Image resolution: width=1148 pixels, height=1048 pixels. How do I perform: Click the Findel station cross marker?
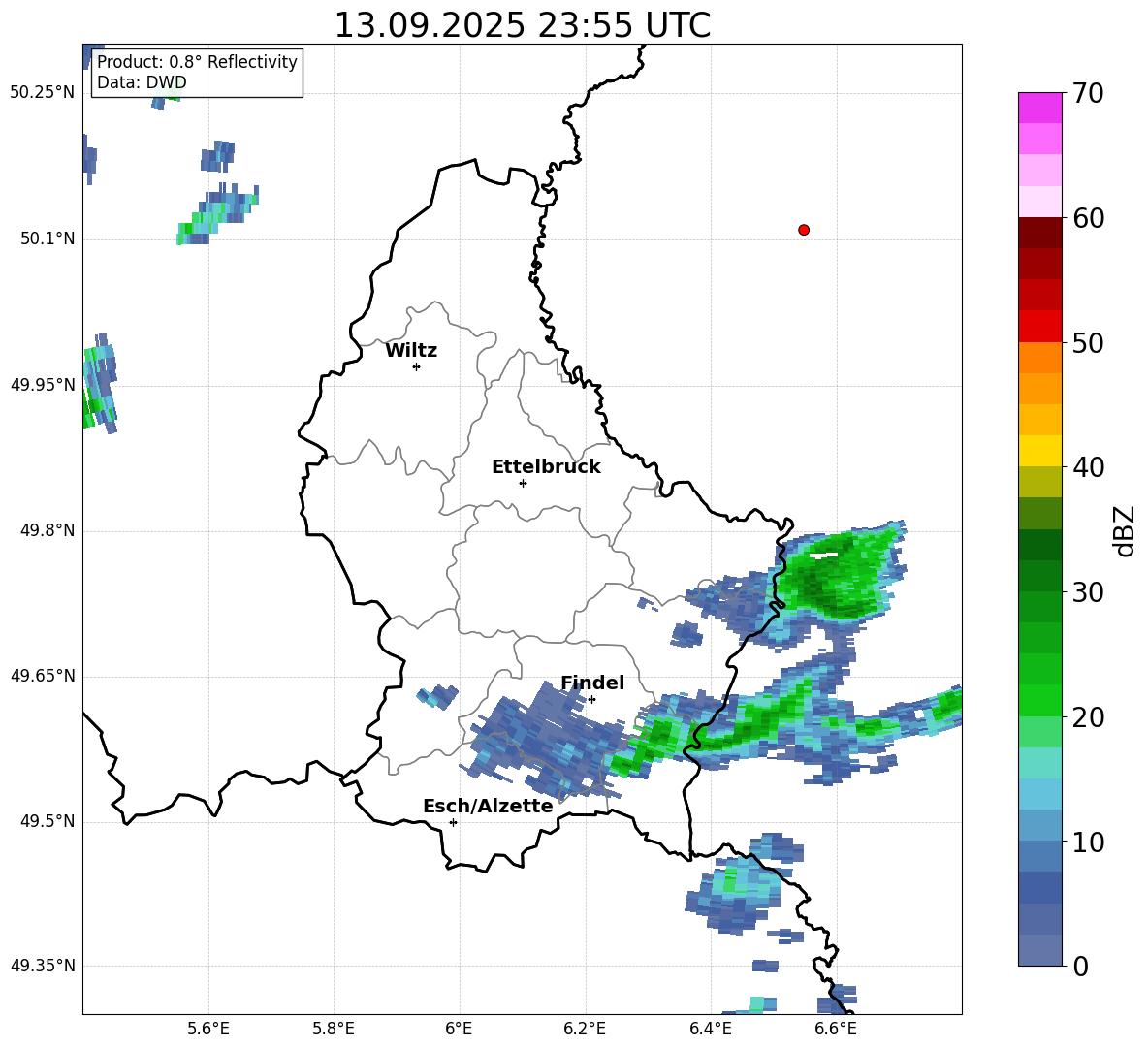click(x=591, y=700)
